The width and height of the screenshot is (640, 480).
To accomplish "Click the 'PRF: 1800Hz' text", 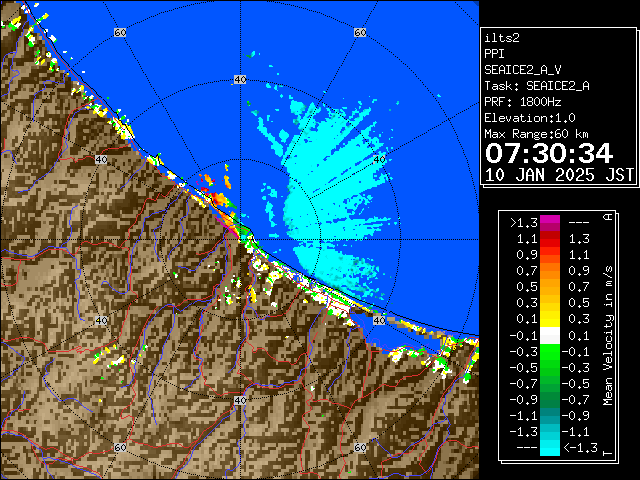I will coord(523,102).
